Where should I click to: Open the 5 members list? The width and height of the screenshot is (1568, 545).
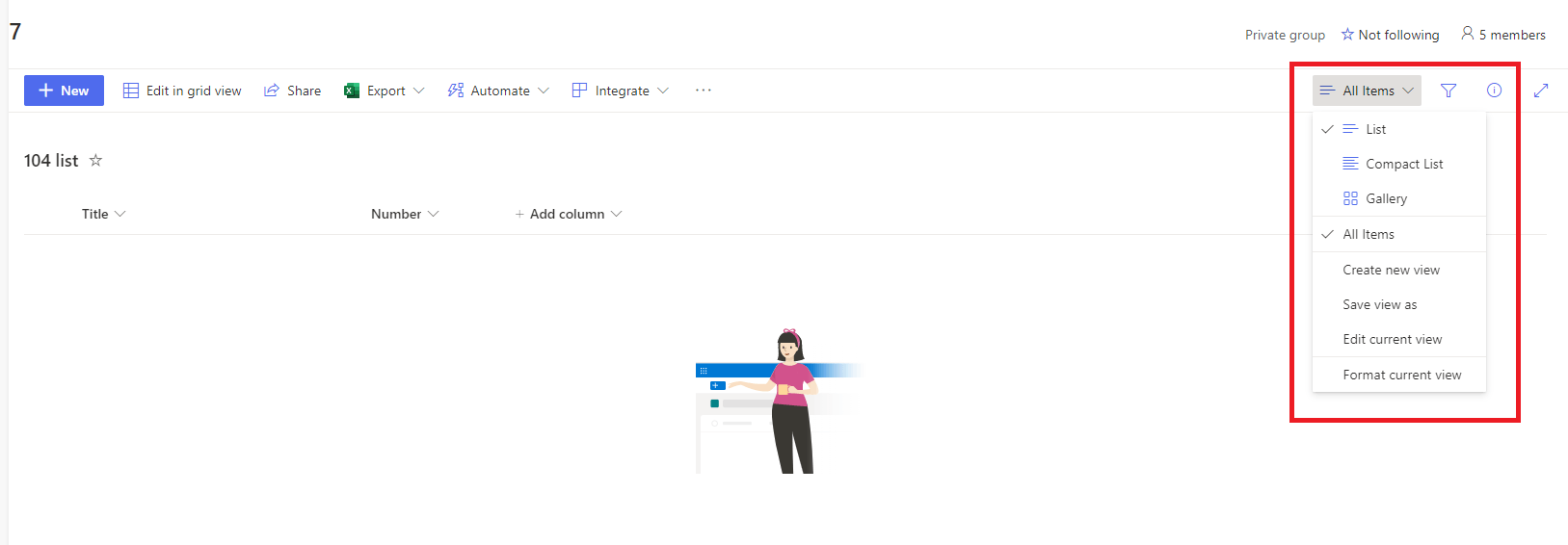(1503, 35)
